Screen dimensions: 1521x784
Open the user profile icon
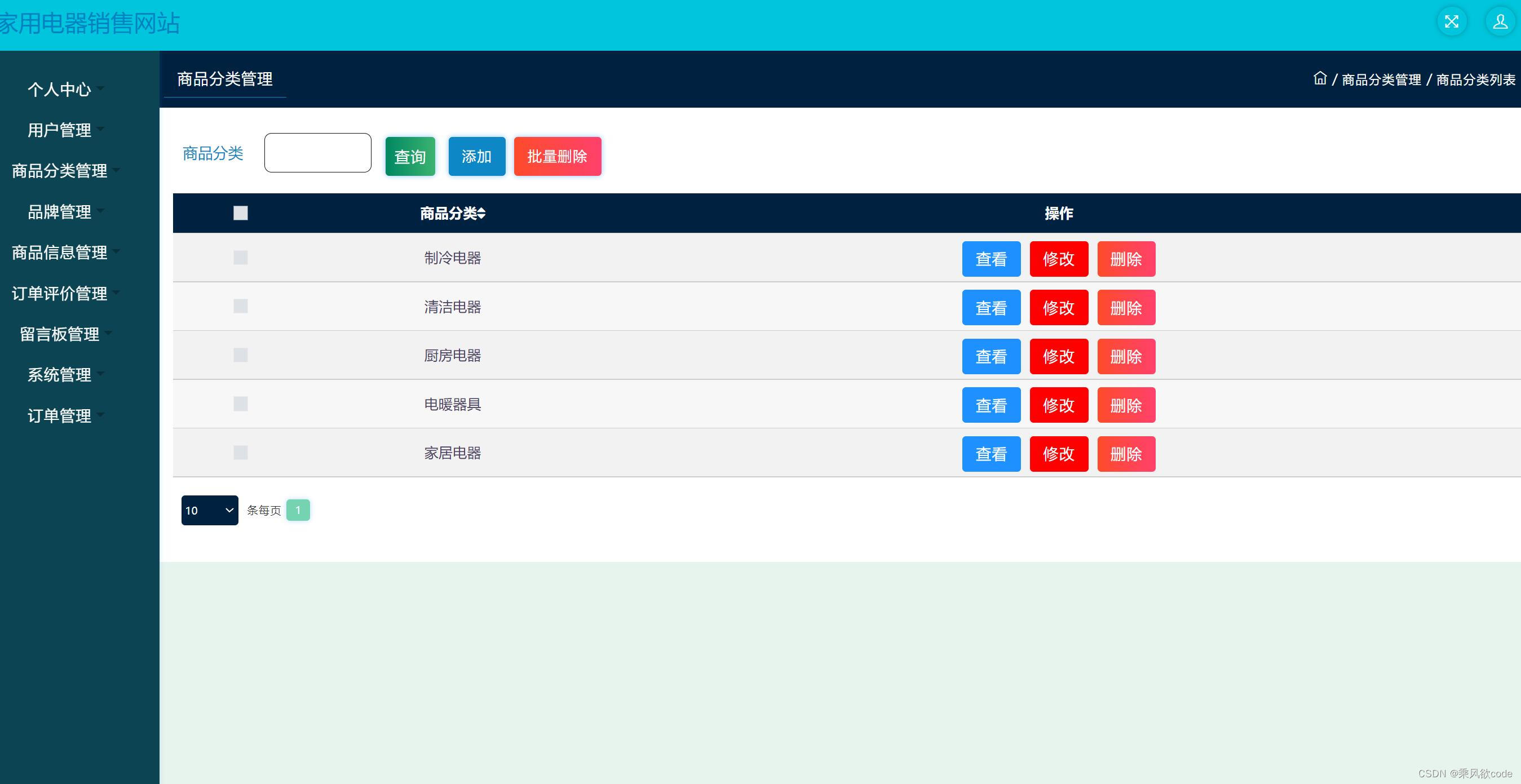(1500, 23)
